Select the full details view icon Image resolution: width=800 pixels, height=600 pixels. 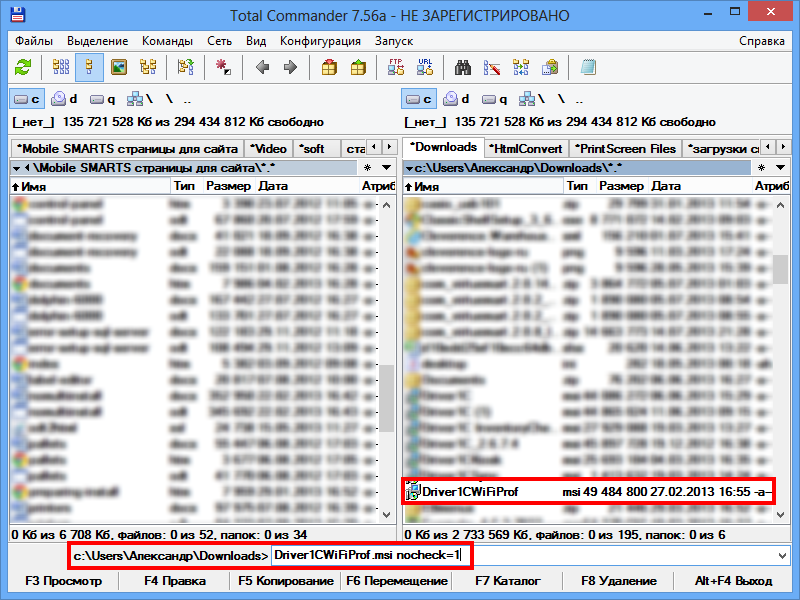point(89,67)
